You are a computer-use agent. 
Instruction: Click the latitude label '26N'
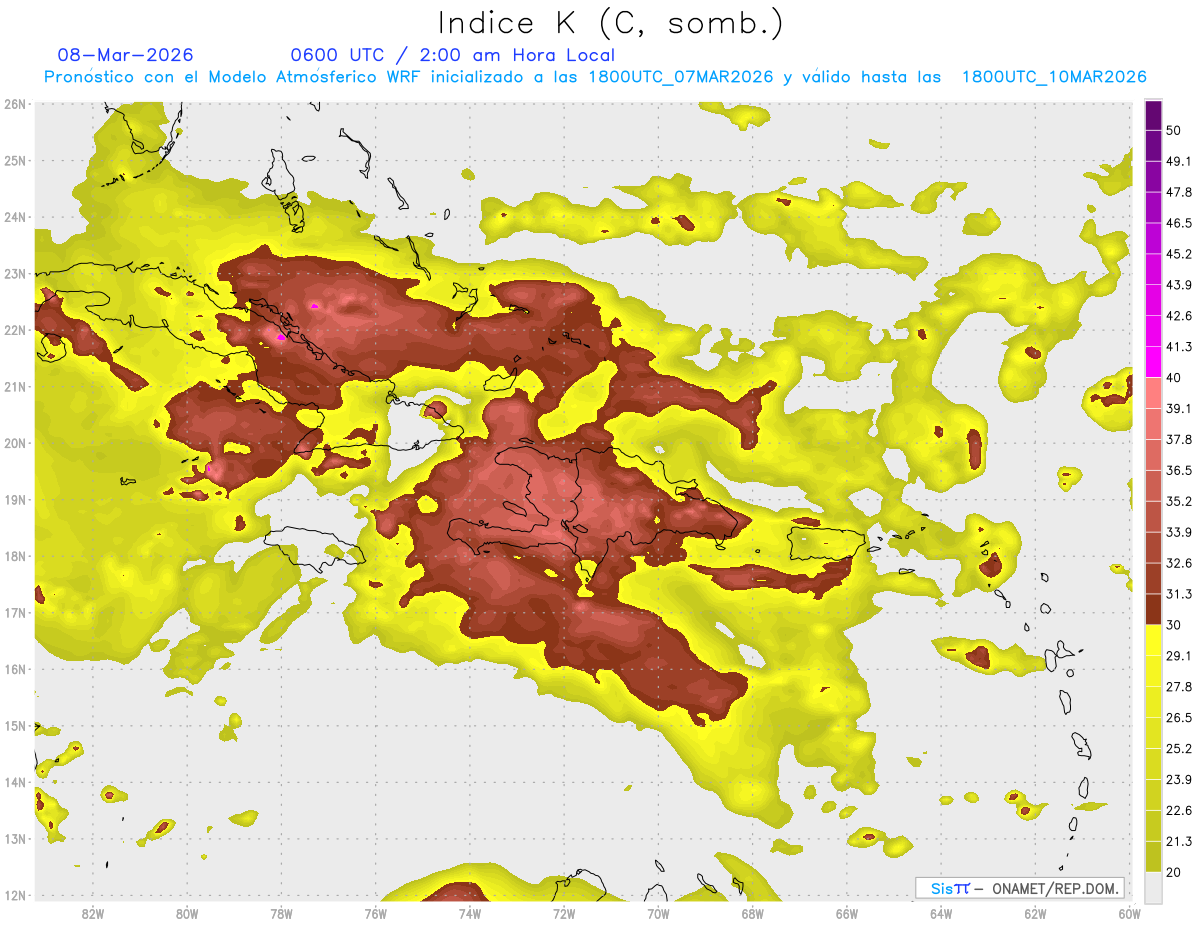coord(15,104)
